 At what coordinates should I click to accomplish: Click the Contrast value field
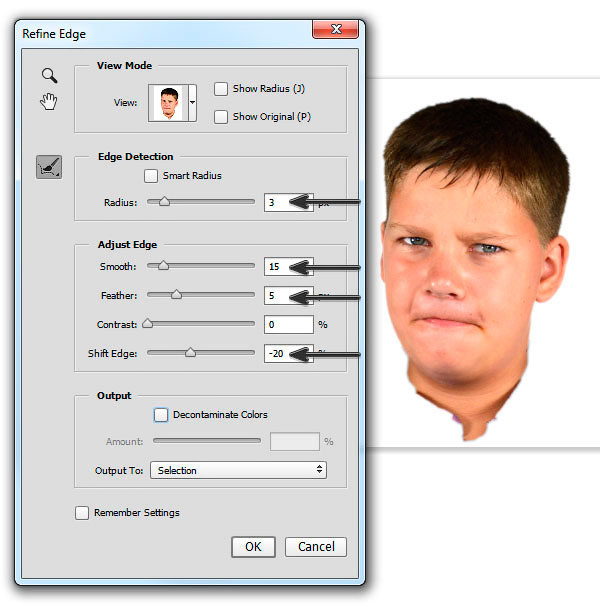[x=289, y=325]
